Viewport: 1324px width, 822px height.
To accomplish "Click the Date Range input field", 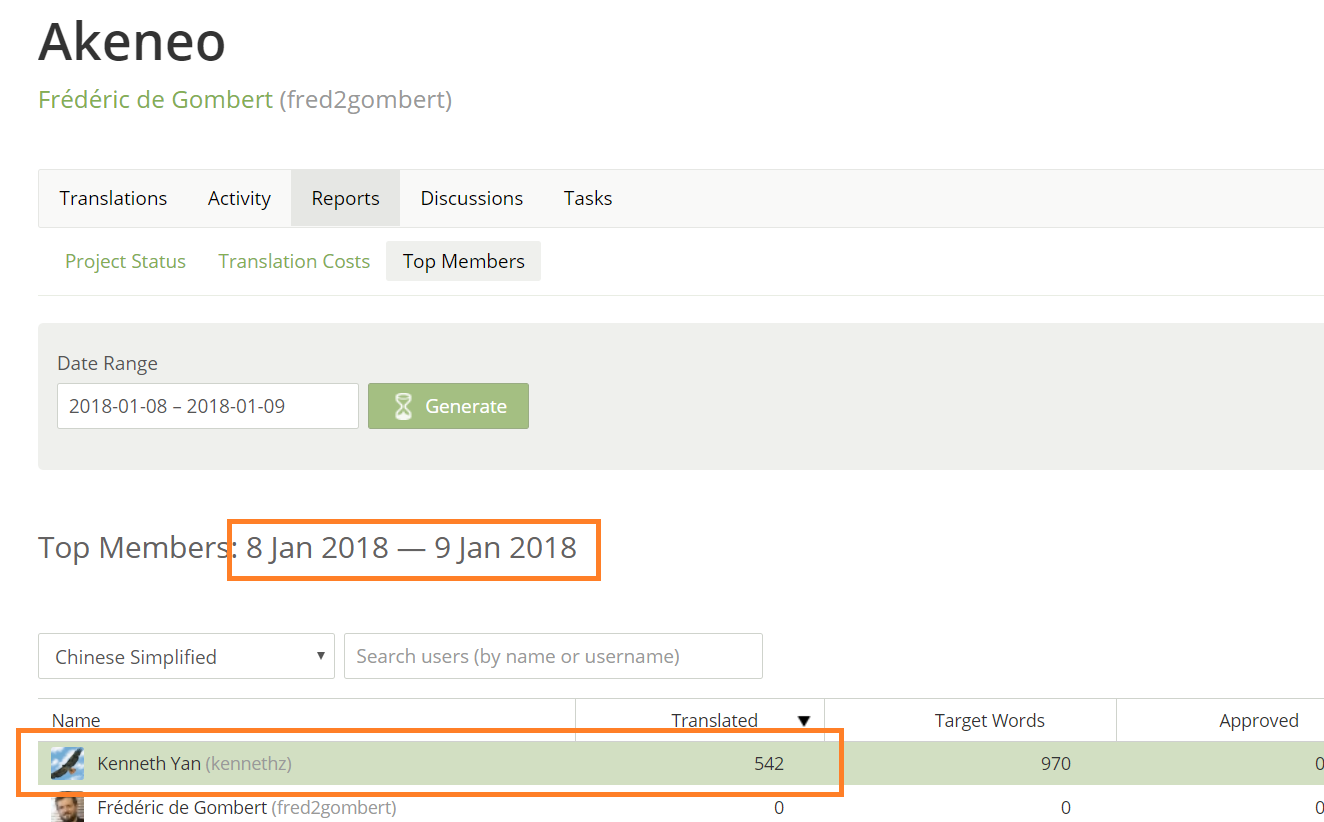I will pos(207,406).
